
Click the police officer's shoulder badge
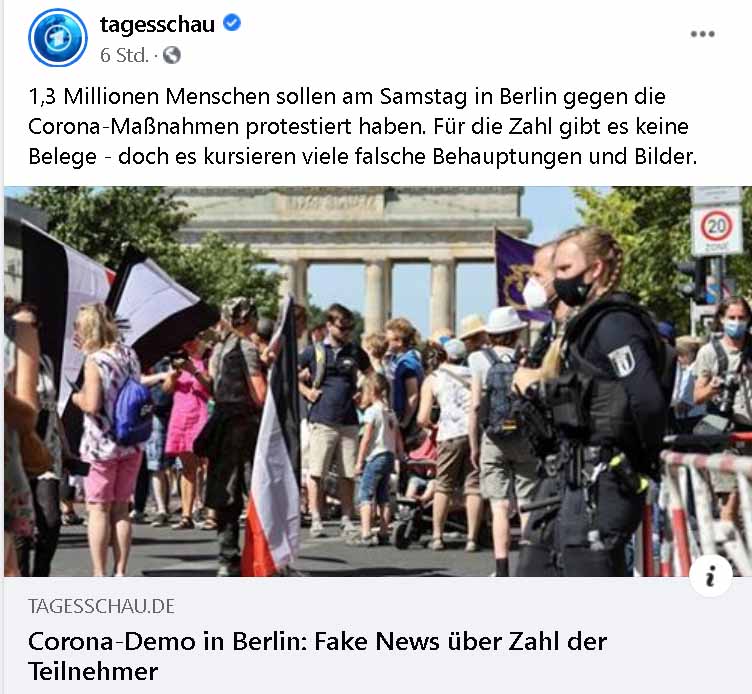point(622,361)
